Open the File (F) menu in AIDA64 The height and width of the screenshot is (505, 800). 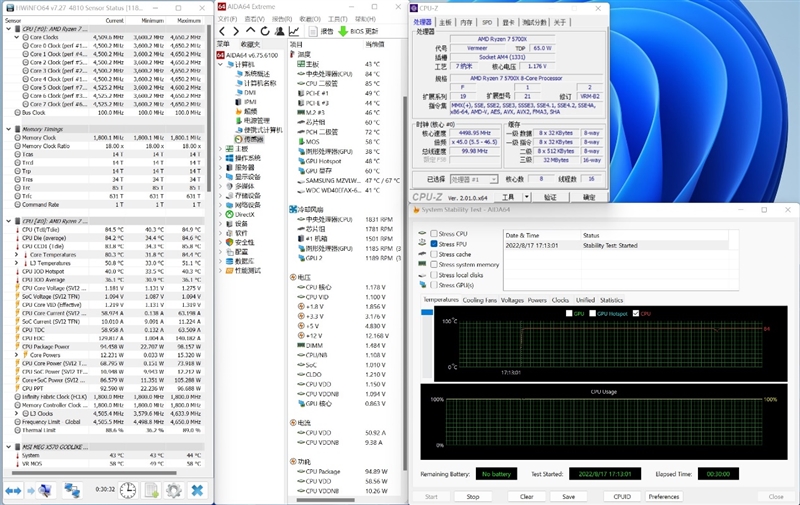click(x=228, y=19)
